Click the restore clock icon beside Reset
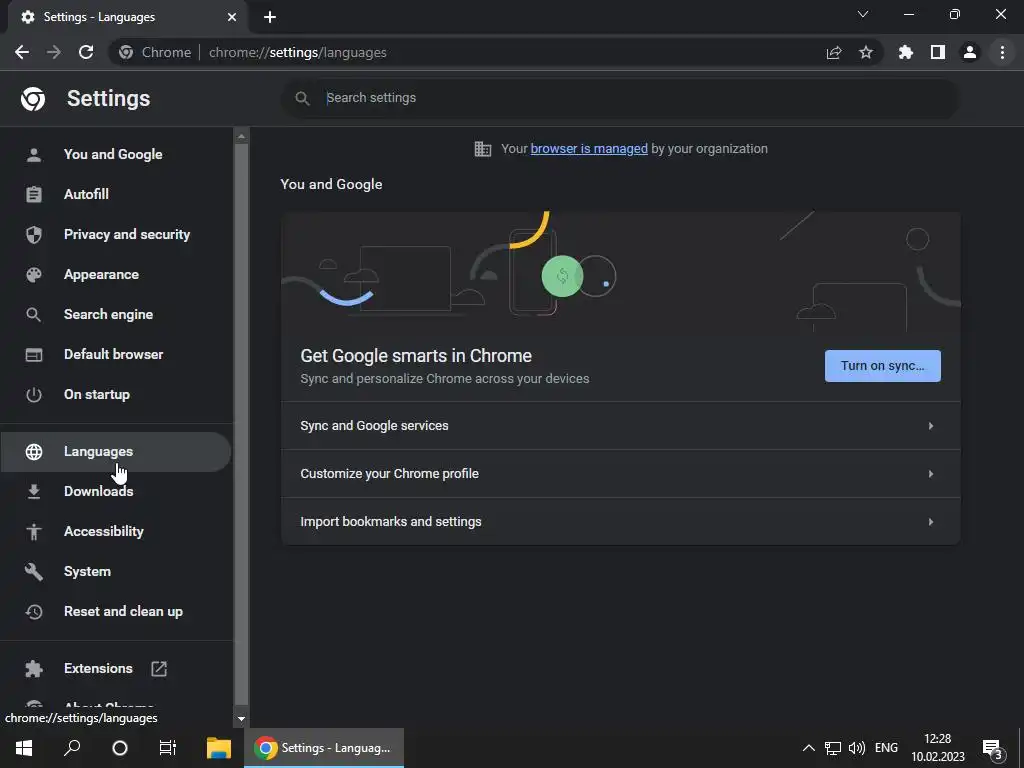 coord(33,612)
